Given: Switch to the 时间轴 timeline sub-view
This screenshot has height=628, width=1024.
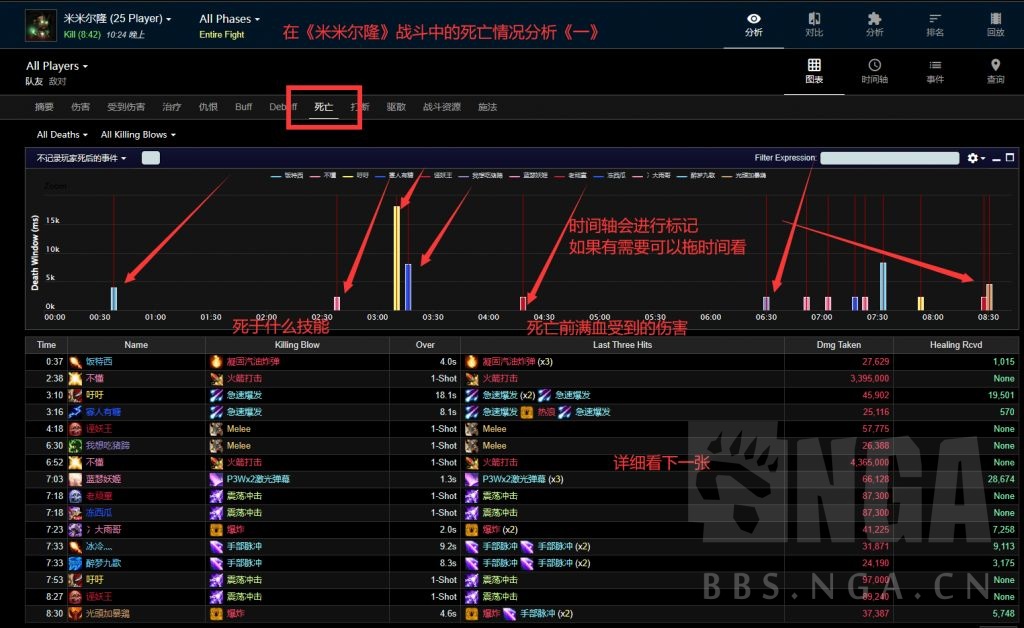Looking at the screenshot, I should pyautogui.click(x=875, y=72).
